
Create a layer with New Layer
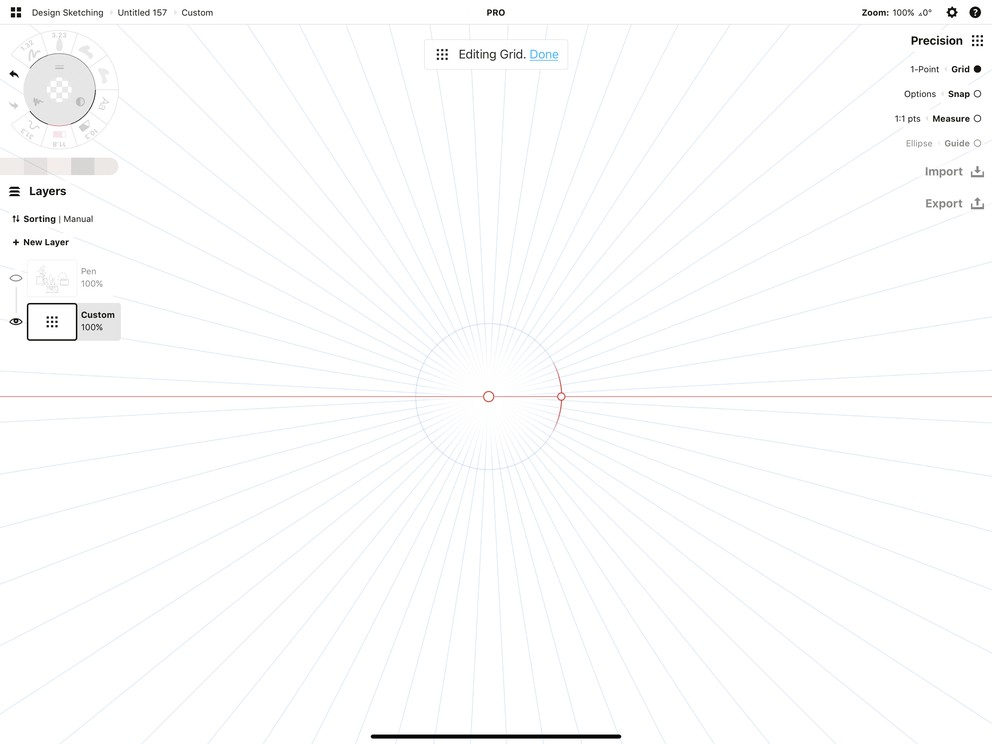pyautogui.click(x=40, y=241)
